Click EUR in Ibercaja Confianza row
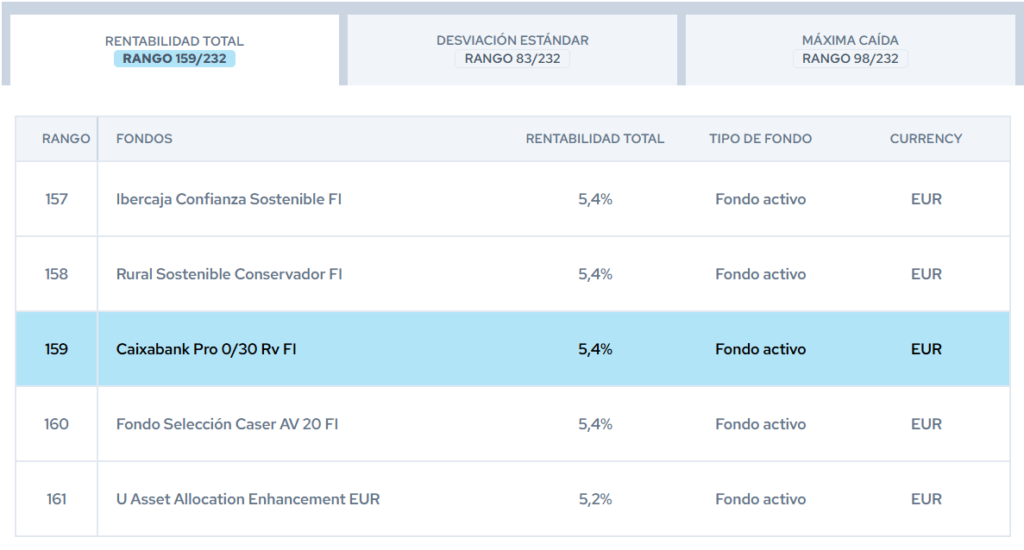This screenshot has width=1024, height=550. click(926, 199)
